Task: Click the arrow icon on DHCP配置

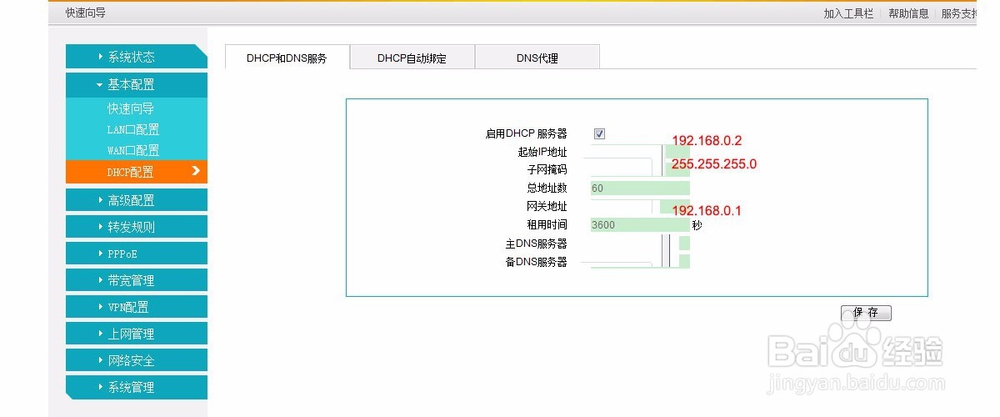Action: (196, 171)
